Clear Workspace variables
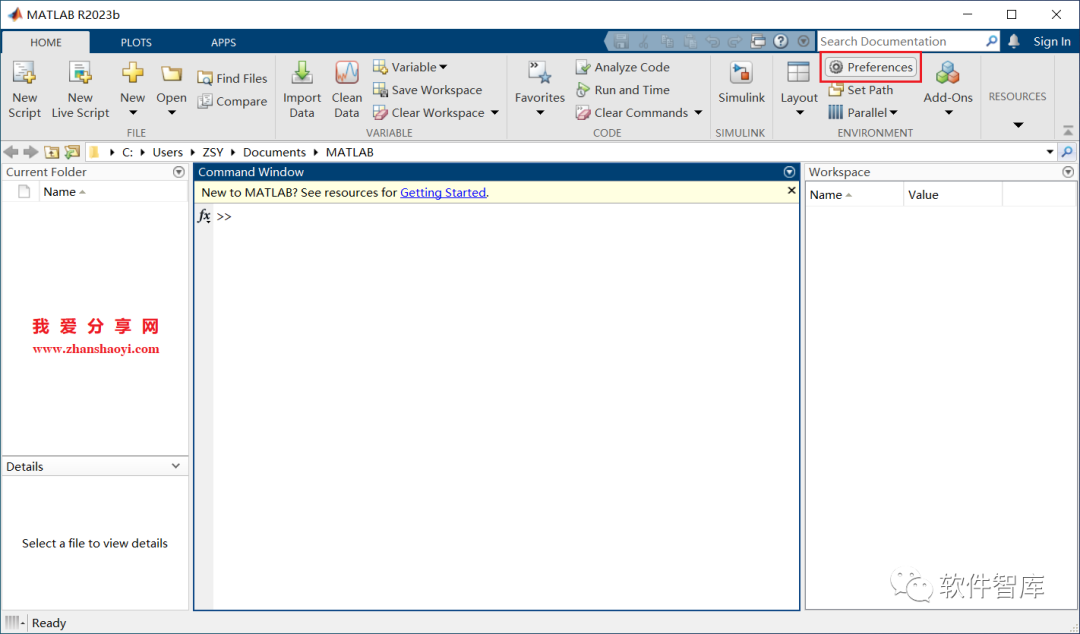Image resolution: width=1080 pixels, height=634 pixels. (x=428, y=112)
